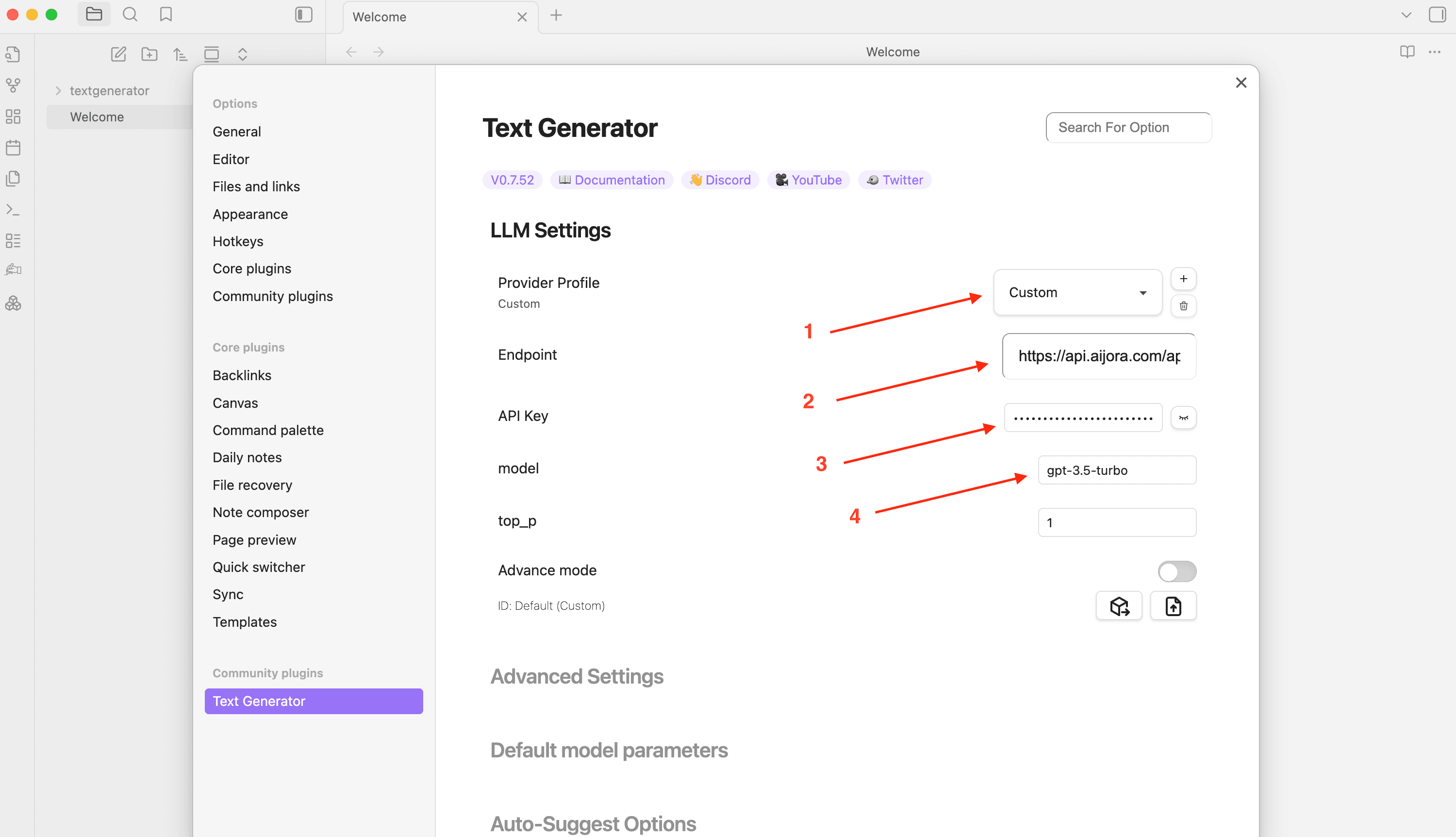Reveal API key with eye icon

pos(1183,418)
